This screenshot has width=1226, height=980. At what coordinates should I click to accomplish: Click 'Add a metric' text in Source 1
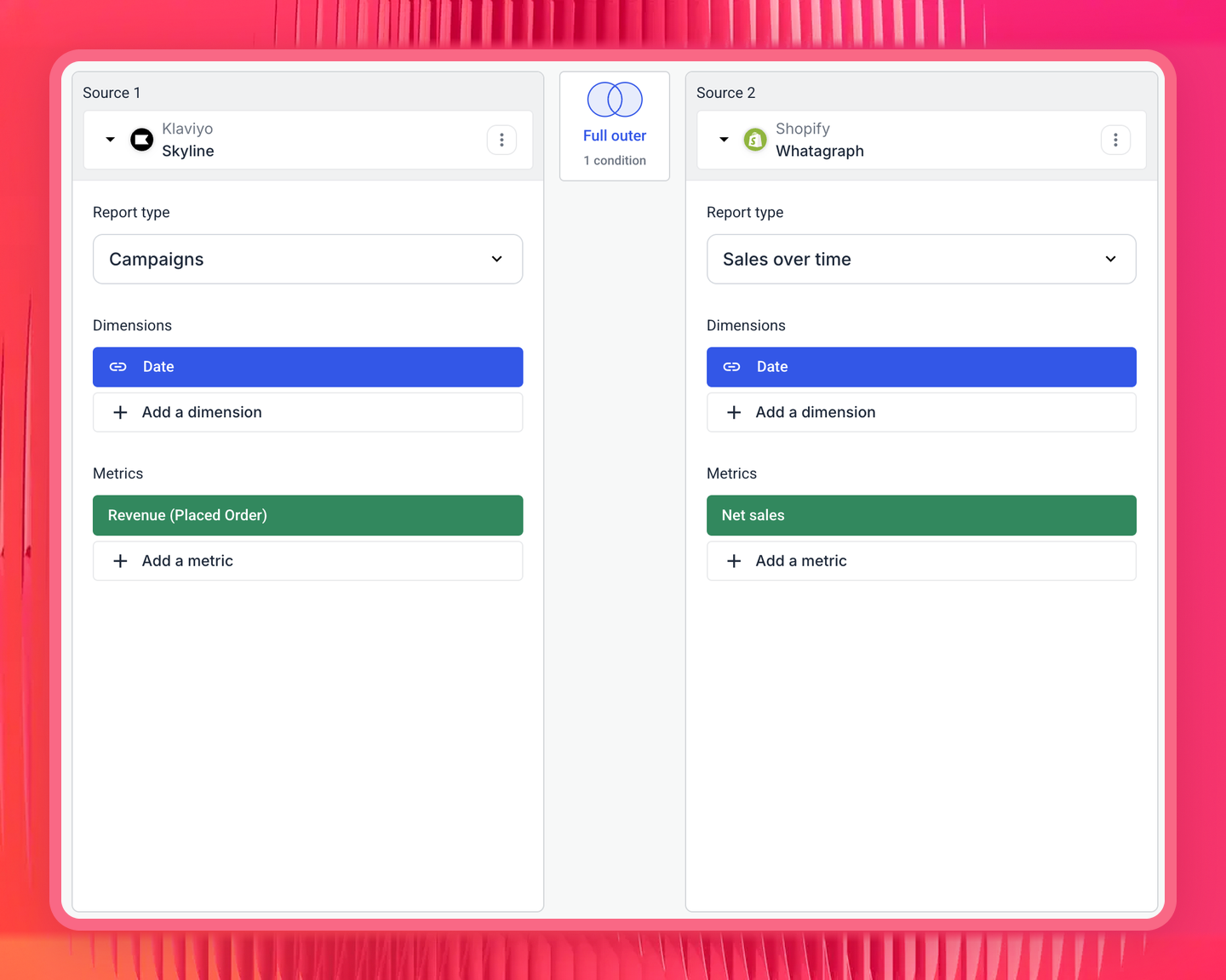(x=187, y=561)
